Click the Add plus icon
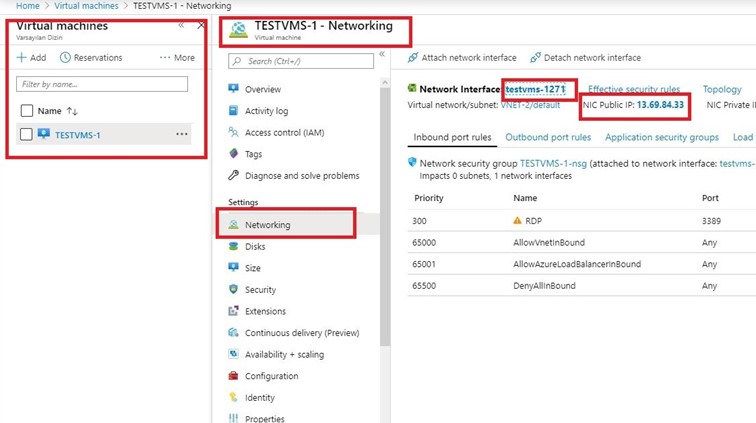The width and height of the screenshot is (756, 423). tap(21, 57)
